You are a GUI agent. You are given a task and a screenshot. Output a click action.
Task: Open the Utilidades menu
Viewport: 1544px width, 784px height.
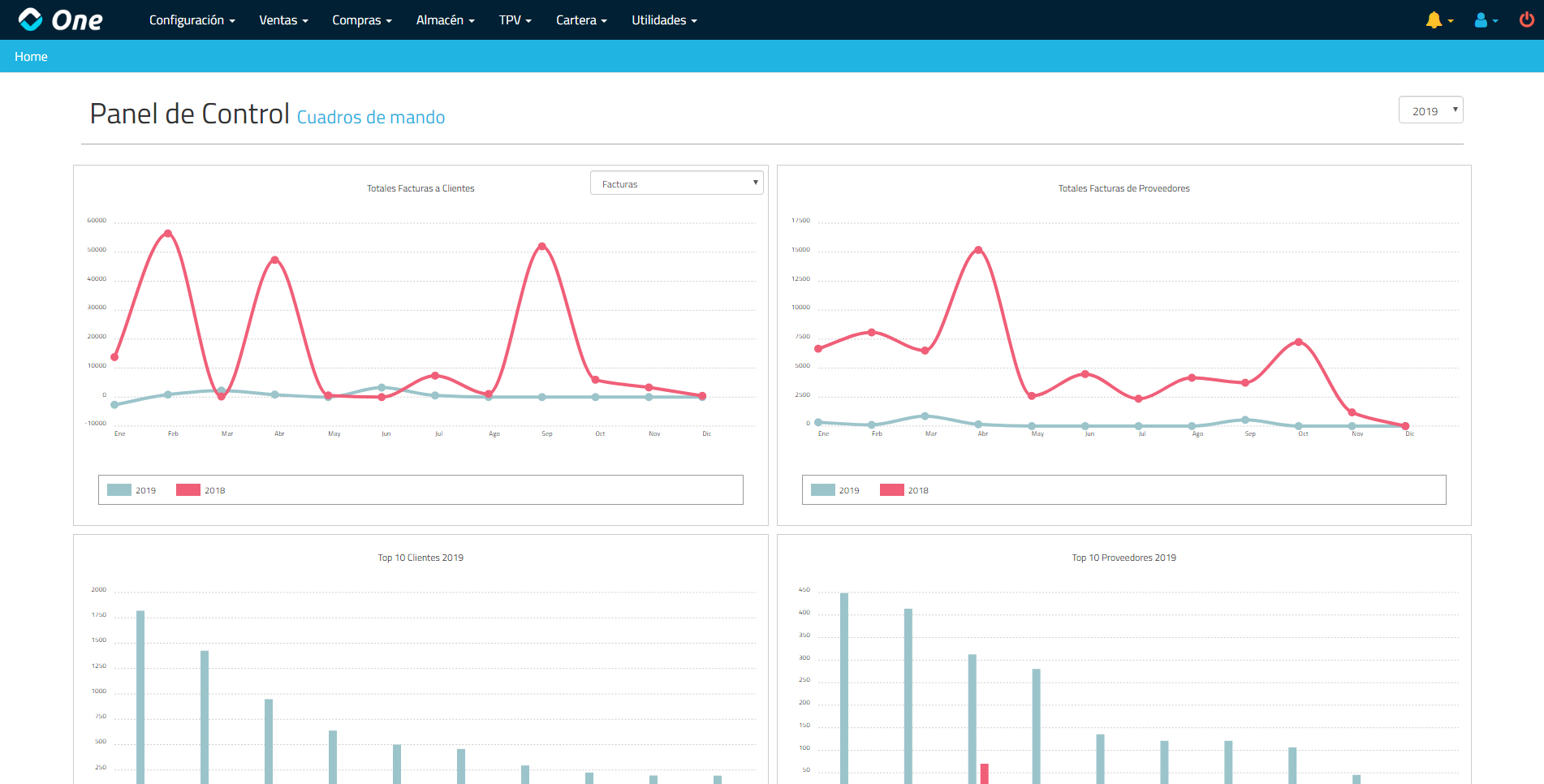click(664, 20)
